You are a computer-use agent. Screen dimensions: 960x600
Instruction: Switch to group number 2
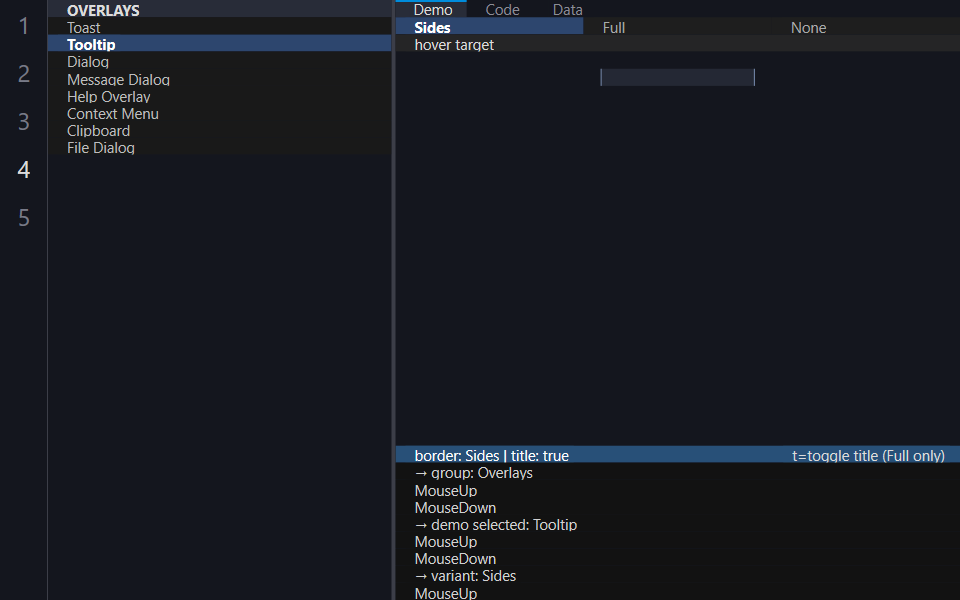[24, 73]
